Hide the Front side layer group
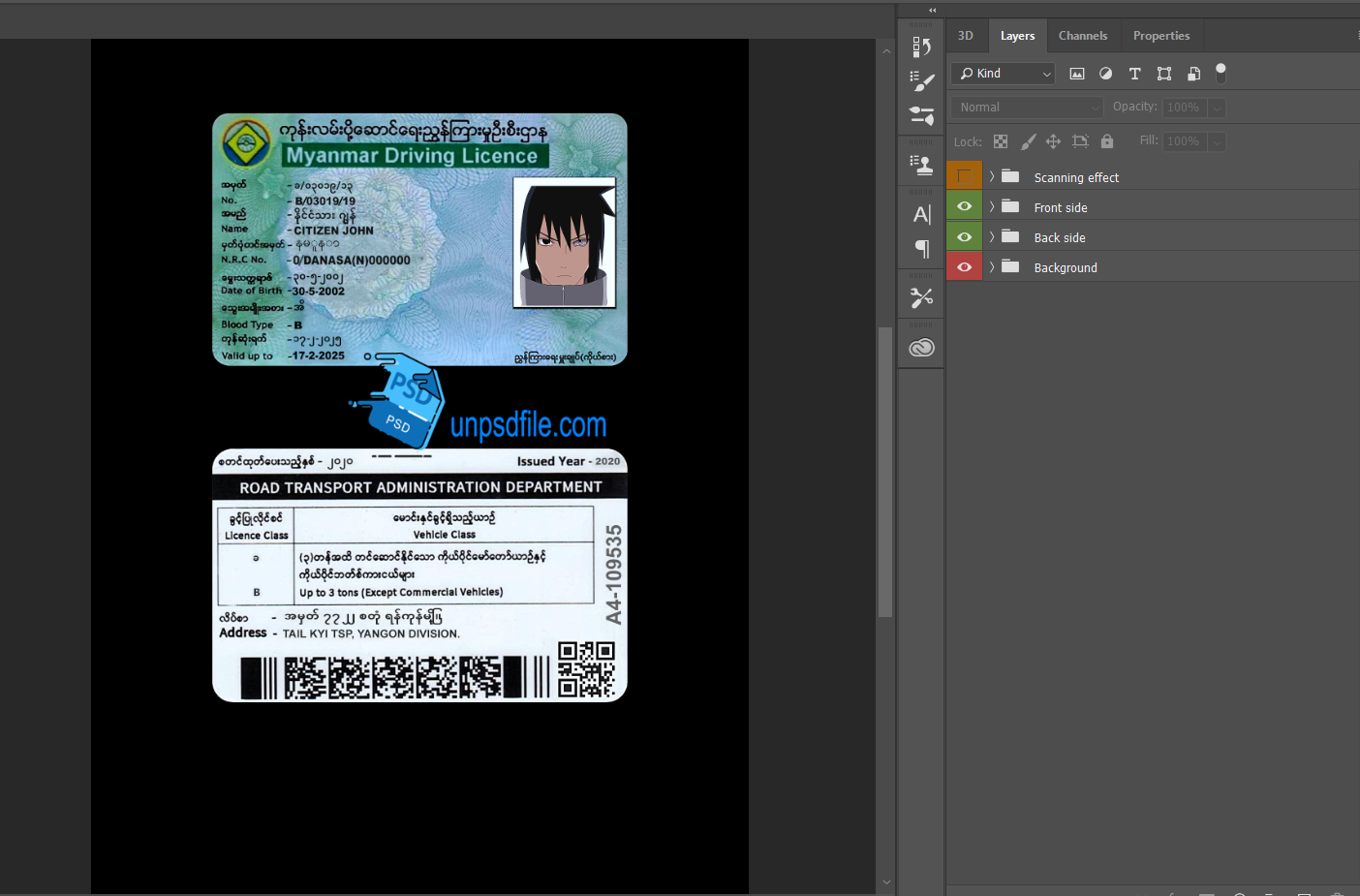1360x896 pixels. 964,206
